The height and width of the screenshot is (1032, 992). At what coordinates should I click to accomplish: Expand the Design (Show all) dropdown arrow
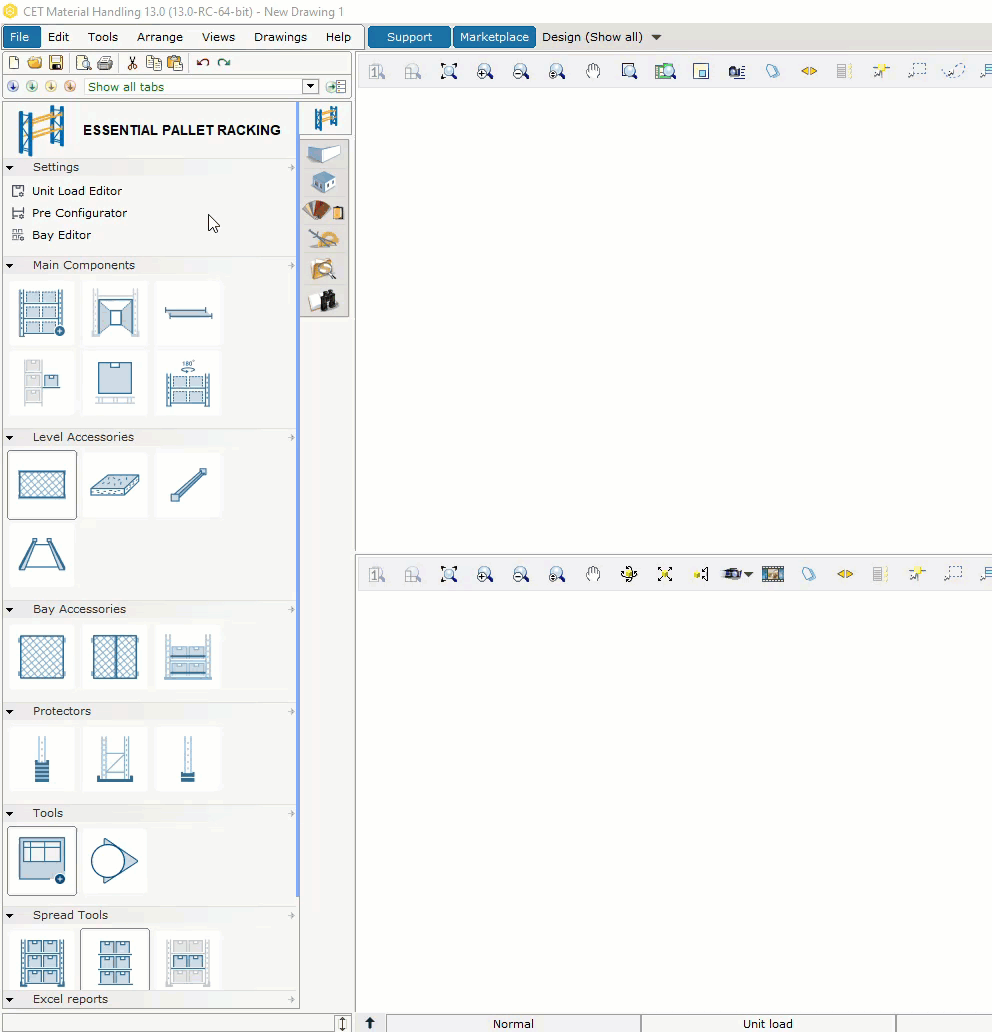pyautogui.click(x=656, y=38)
